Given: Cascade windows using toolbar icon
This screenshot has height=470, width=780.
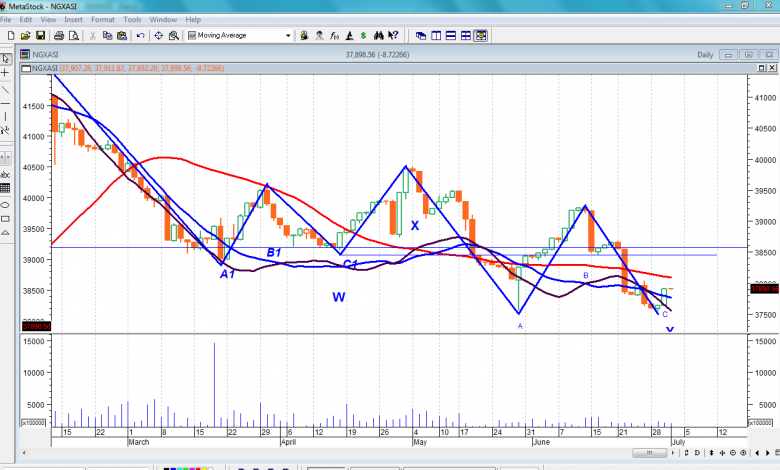Looking at the screenshot, I should click(421, 35).
